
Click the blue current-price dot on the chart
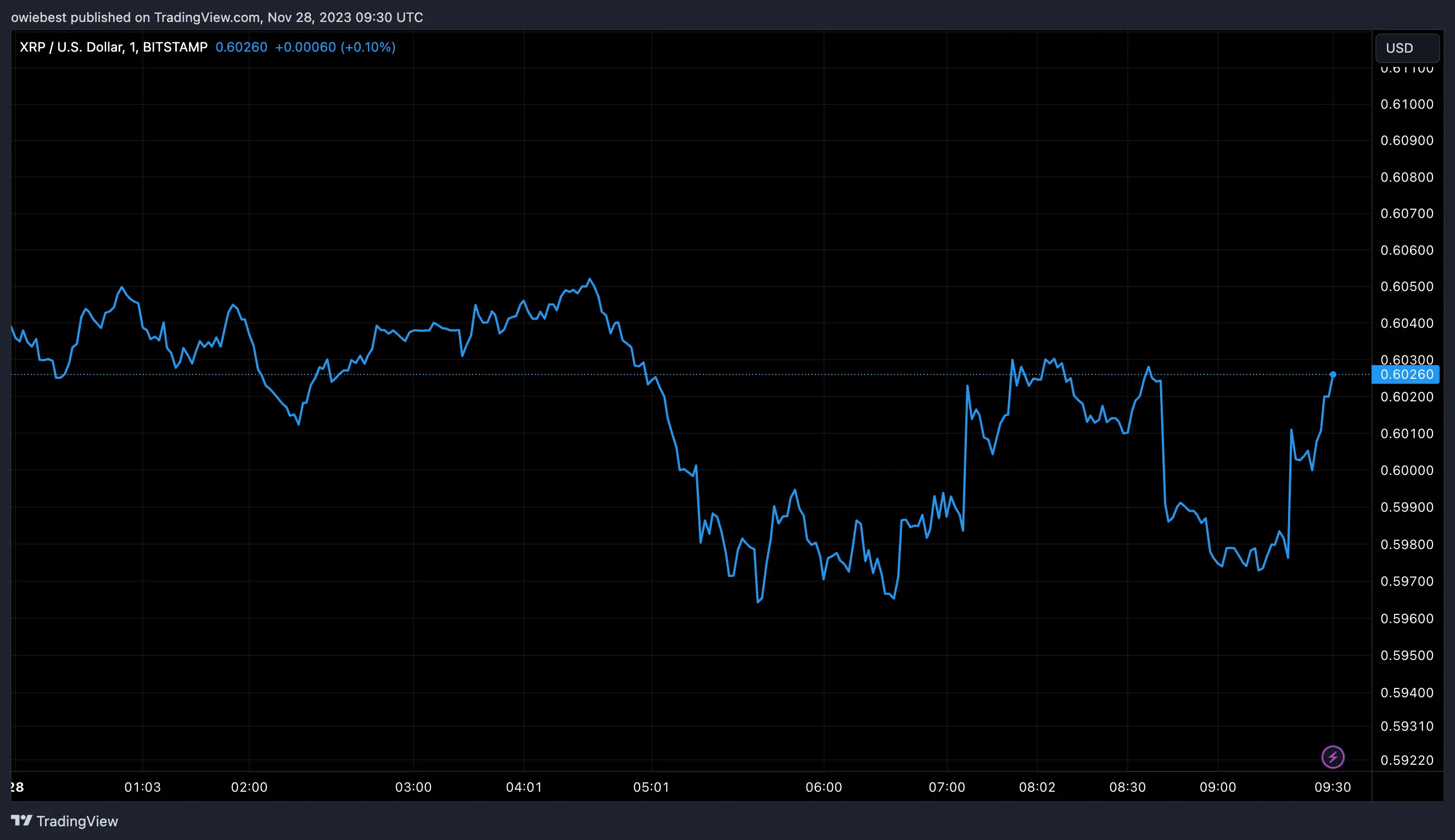tap(1334, 375)
